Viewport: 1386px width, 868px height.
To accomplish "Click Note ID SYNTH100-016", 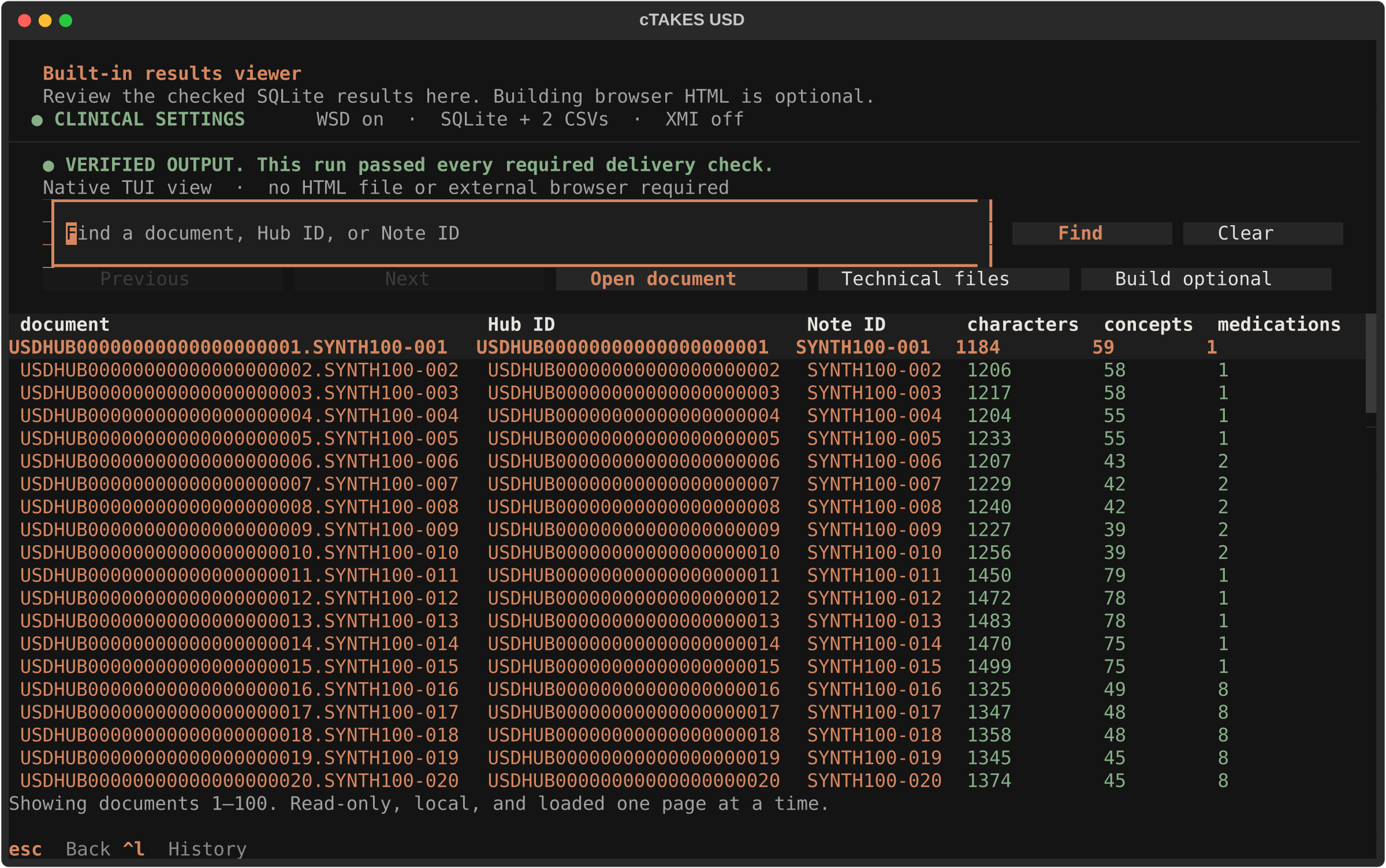I will click(x=874, y=690).
